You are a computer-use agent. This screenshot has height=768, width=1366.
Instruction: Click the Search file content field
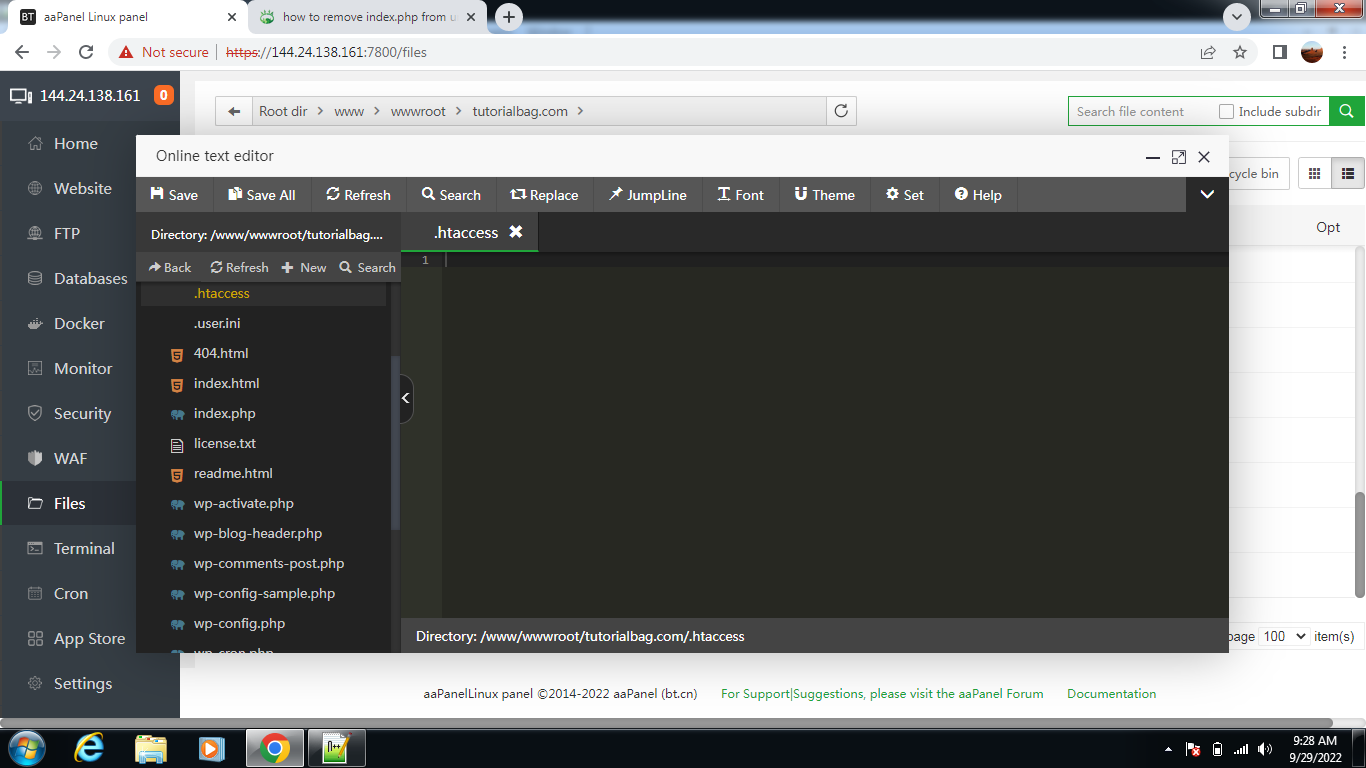pyautogui.click(x=1140, y=111)
